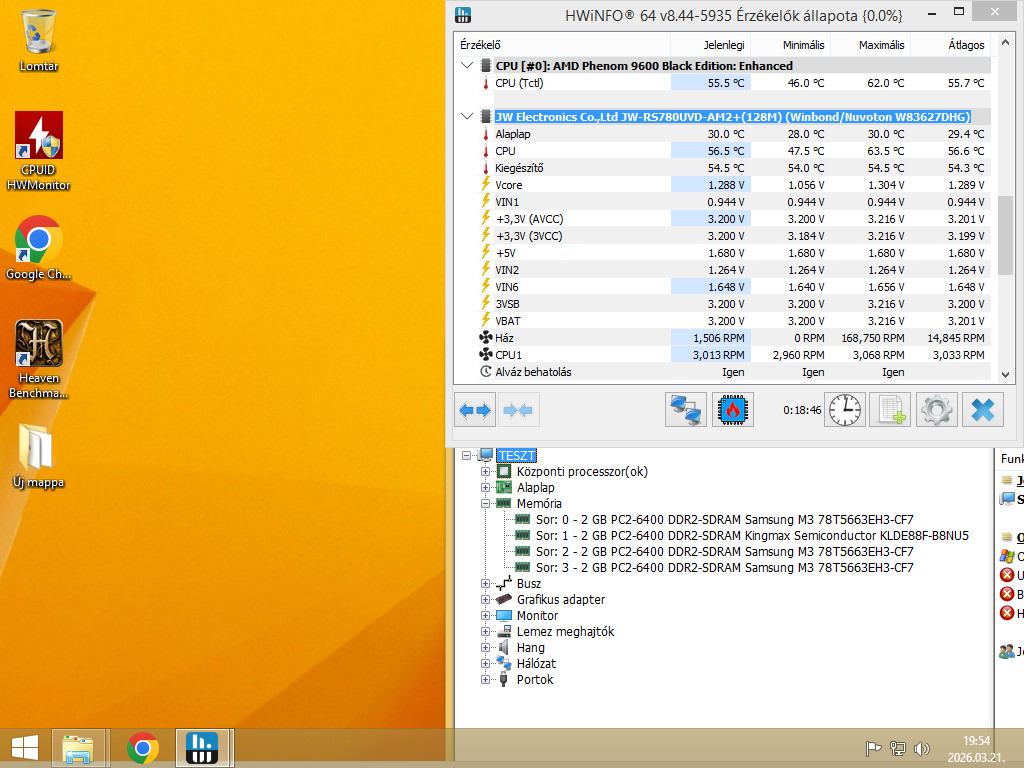Collapse the CPU [#0] AMD Phenom sensor group

pyautogui.click(x=466, y=65)
